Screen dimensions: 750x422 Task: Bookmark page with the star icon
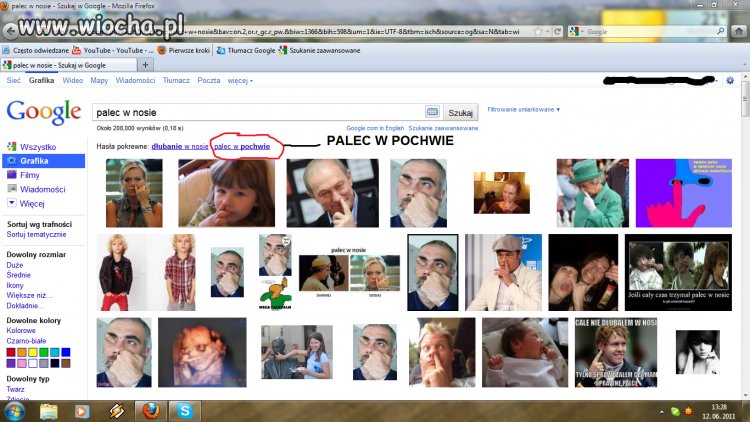pos(539,32)
